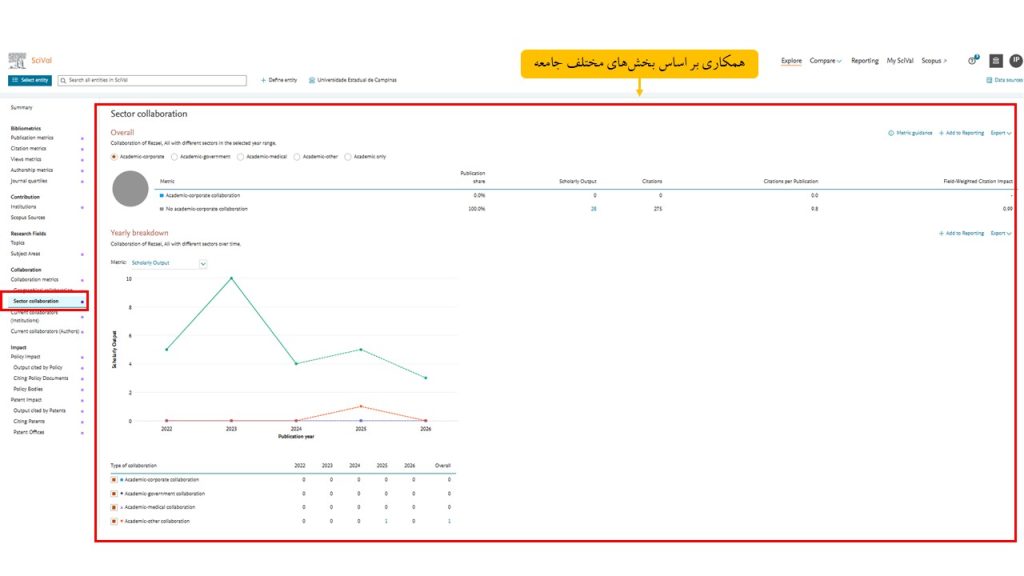Click Scholarly Output value 28
Screen dimensions: 1024x576
click(x=594, y=209)
